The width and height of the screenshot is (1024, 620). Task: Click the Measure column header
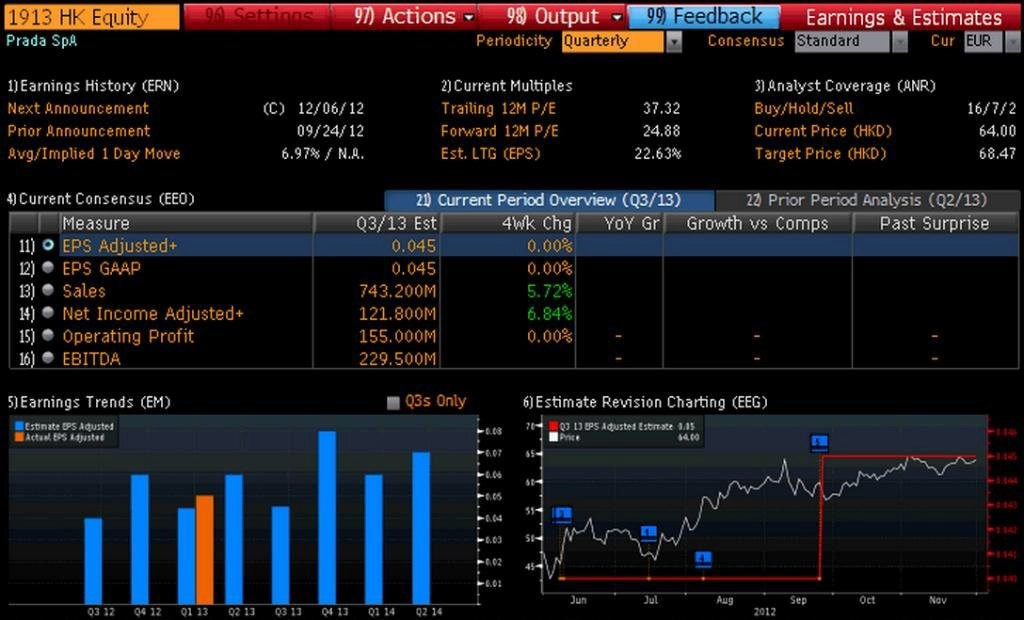186,223
